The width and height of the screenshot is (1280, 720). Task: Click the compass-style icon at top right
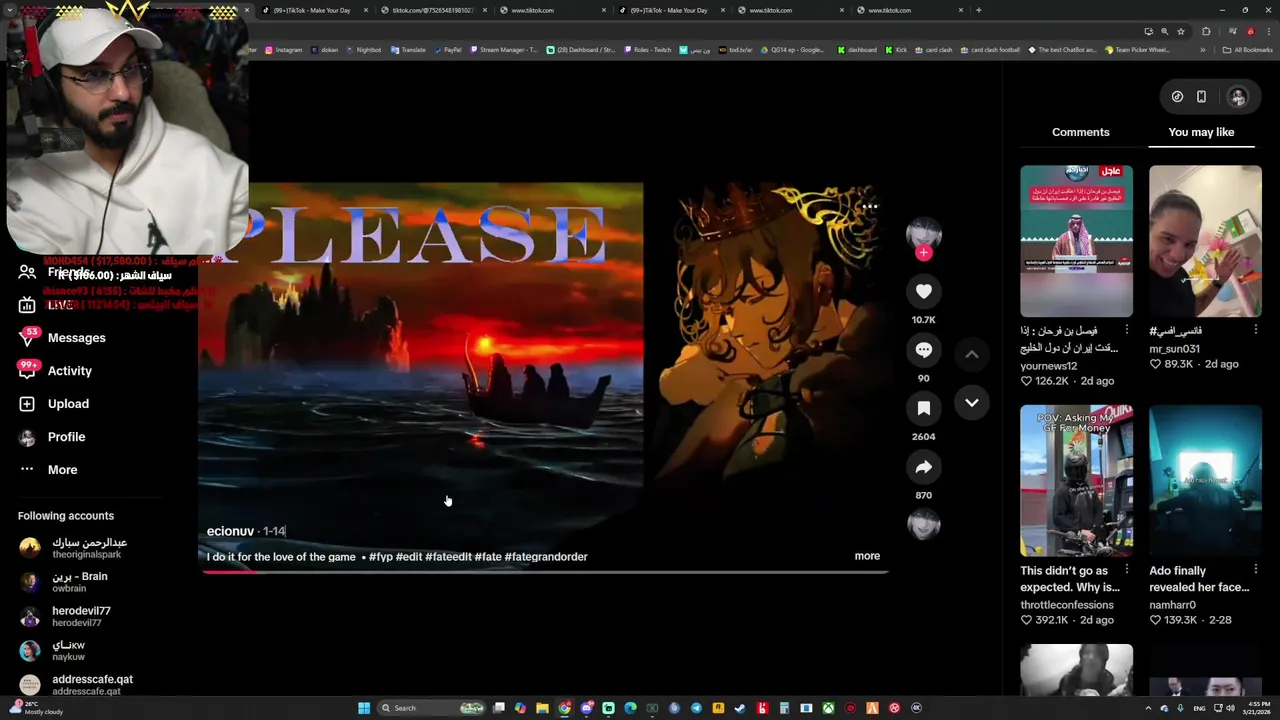pyautogui.click(x=1177, y=97)
